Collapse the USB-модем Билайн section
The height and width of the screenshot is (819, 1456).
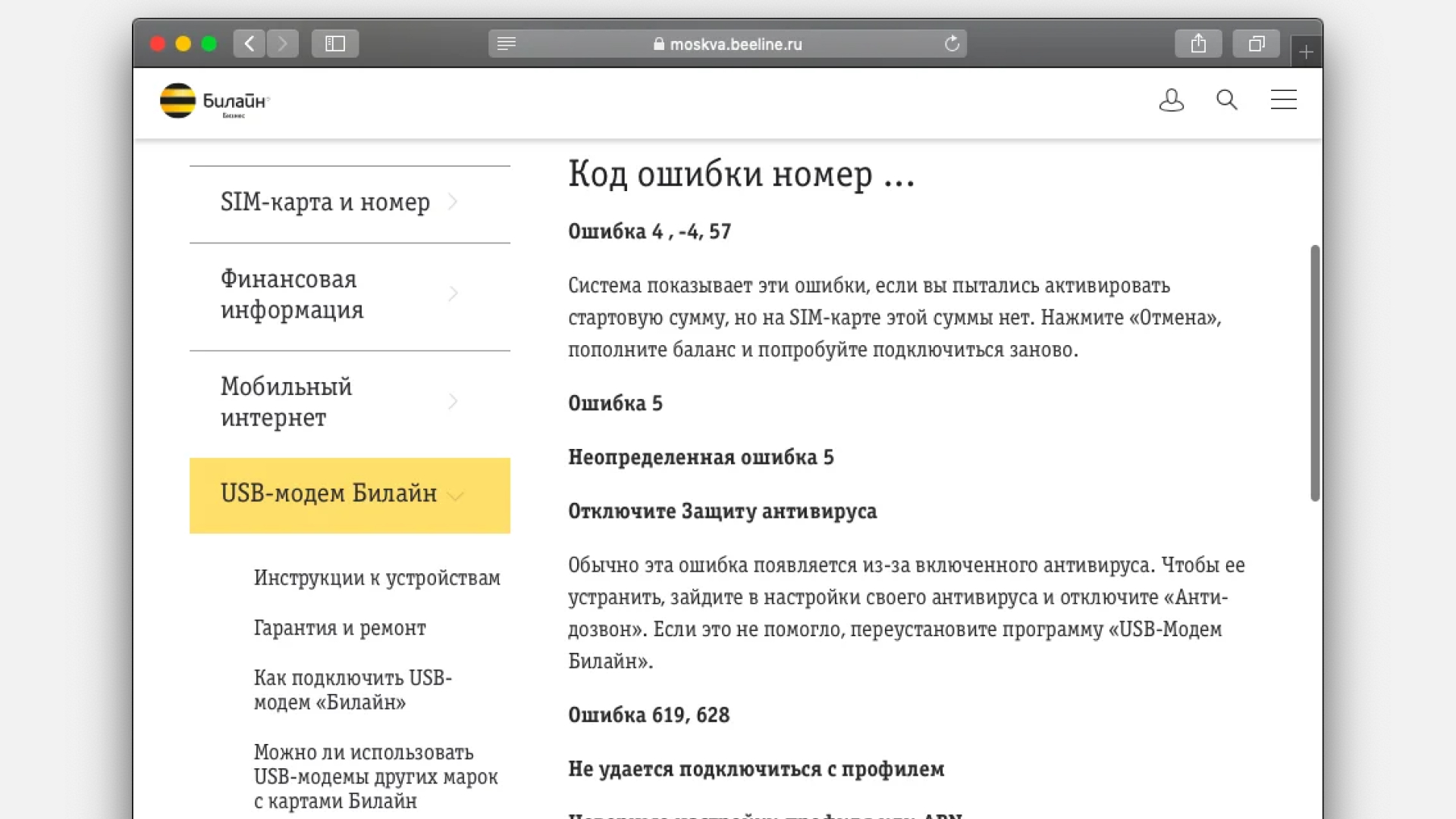pyautogui.click(x=350, y=495)
